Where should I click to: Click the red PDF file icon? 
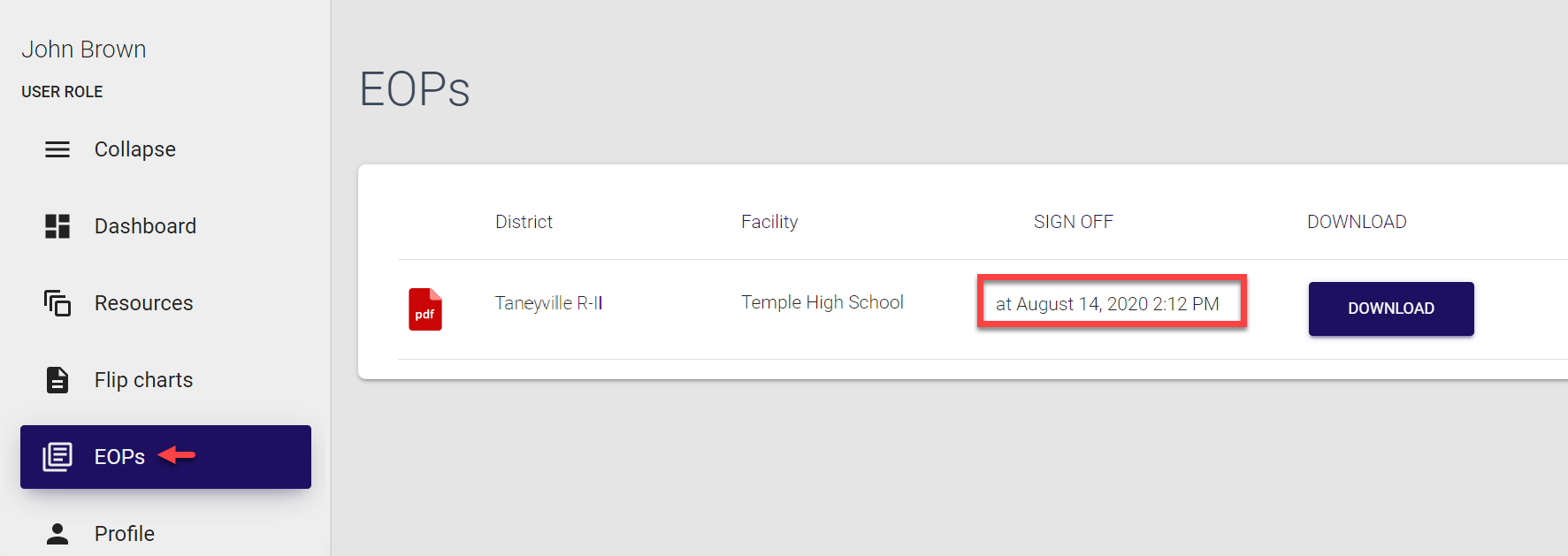coord(425,309)
